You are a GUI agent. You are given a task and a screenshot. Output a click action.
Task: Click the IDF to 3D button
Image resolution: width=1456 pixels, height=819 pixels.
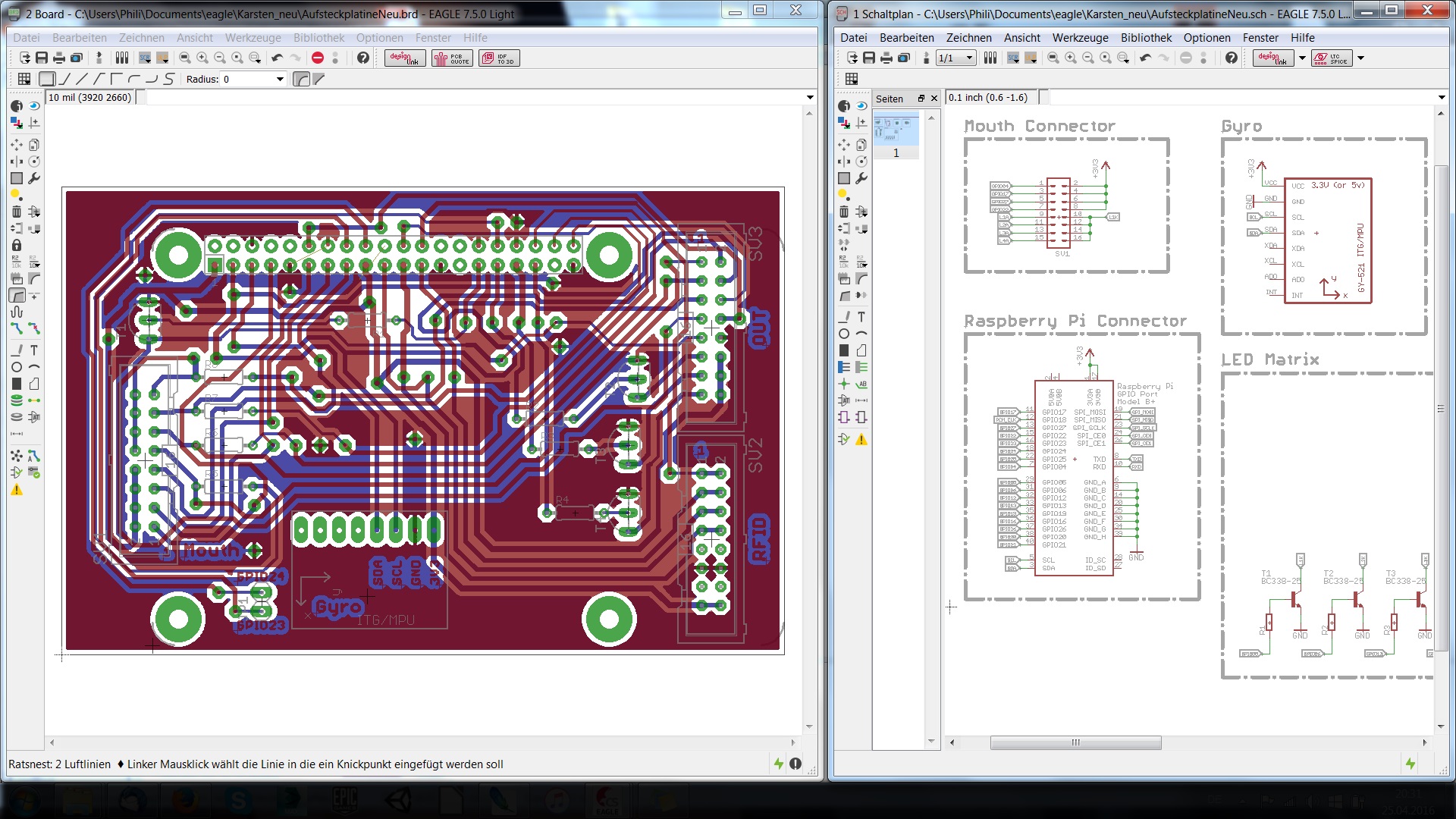(498, 58)
